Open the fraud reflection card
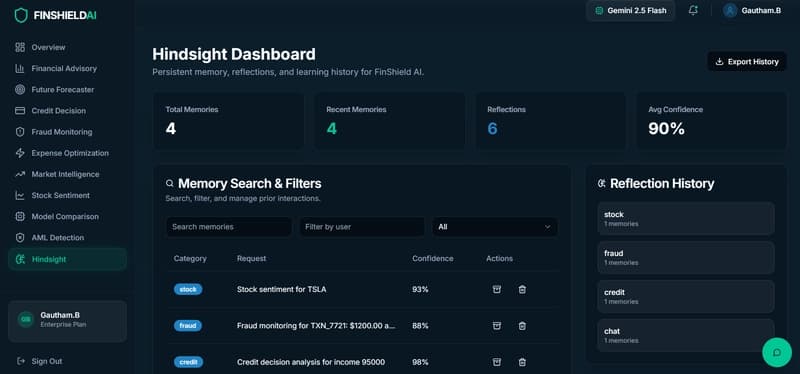This screenshot has height=374, width=800. (x=686, y=257)
